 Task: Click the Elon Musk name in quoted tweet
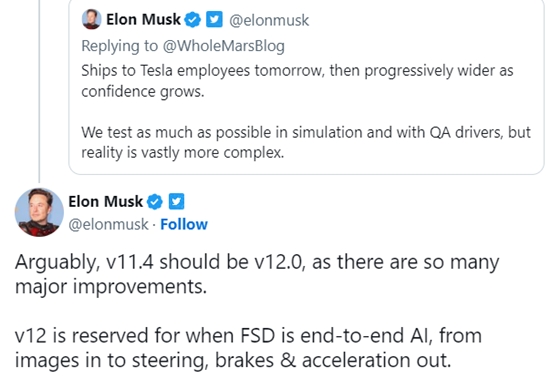[x=143, y=19]
